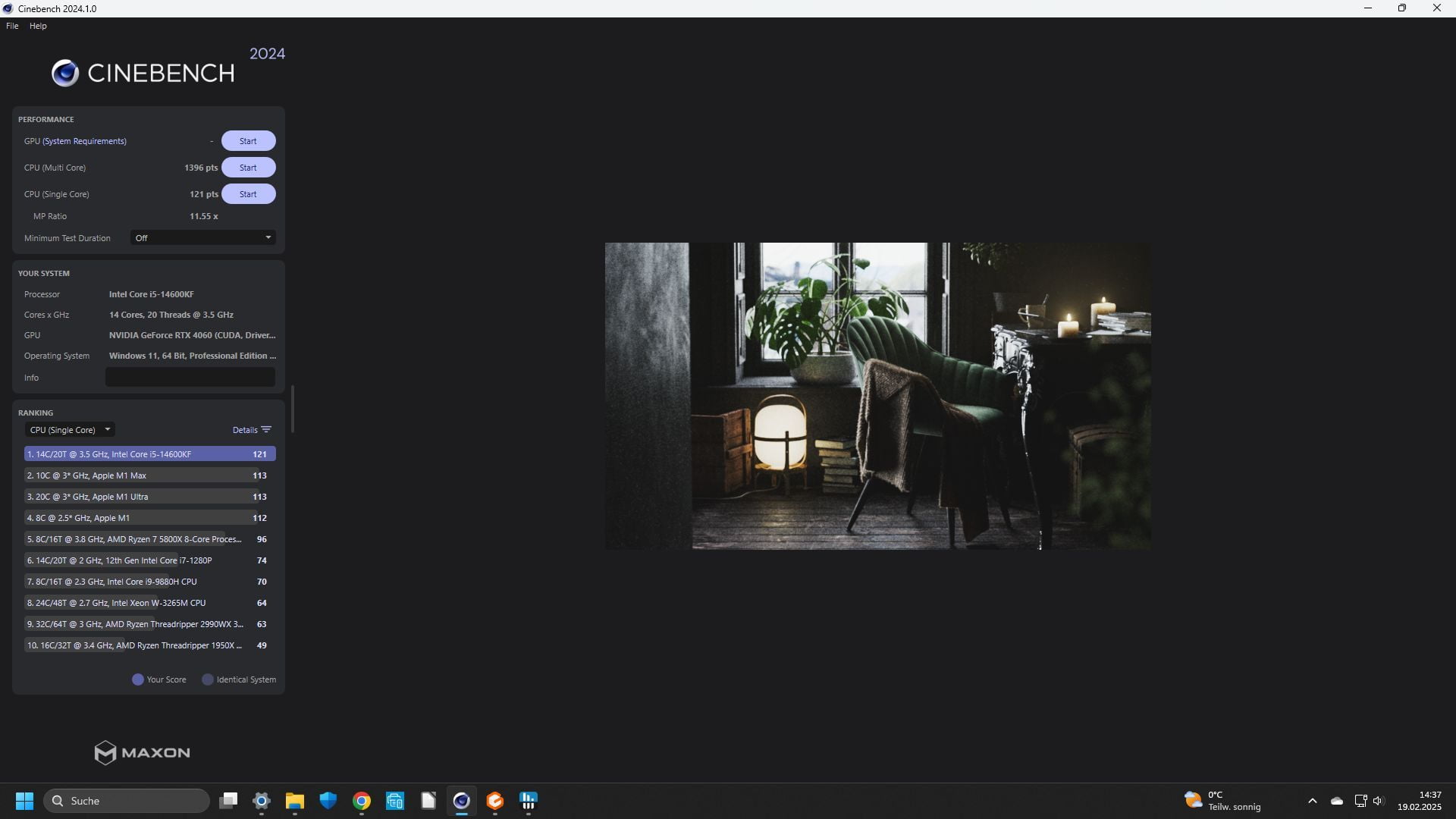Open the File menu
This screenshot has height=819, width=1456.
[12, 26]
